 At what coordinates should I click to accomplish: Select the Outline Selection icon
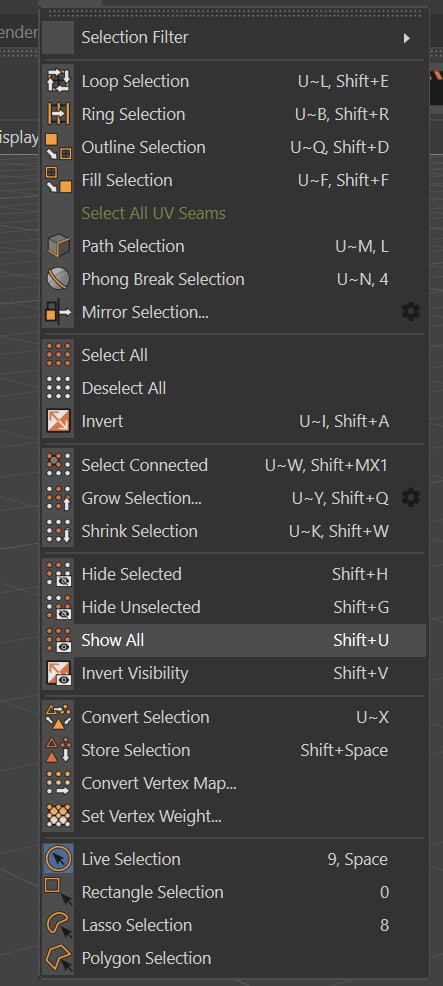coord(59,147)
